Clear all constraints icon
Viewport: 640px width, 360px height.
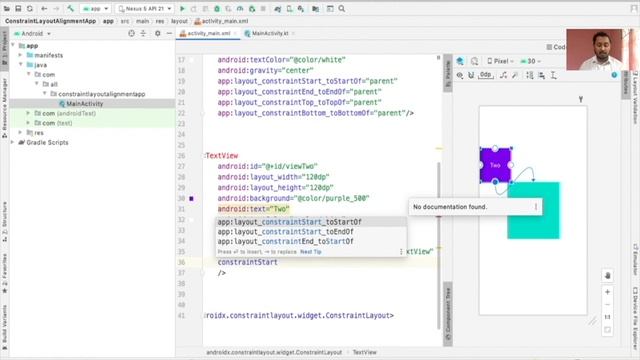pyautogui.click(x=504, y=75)
